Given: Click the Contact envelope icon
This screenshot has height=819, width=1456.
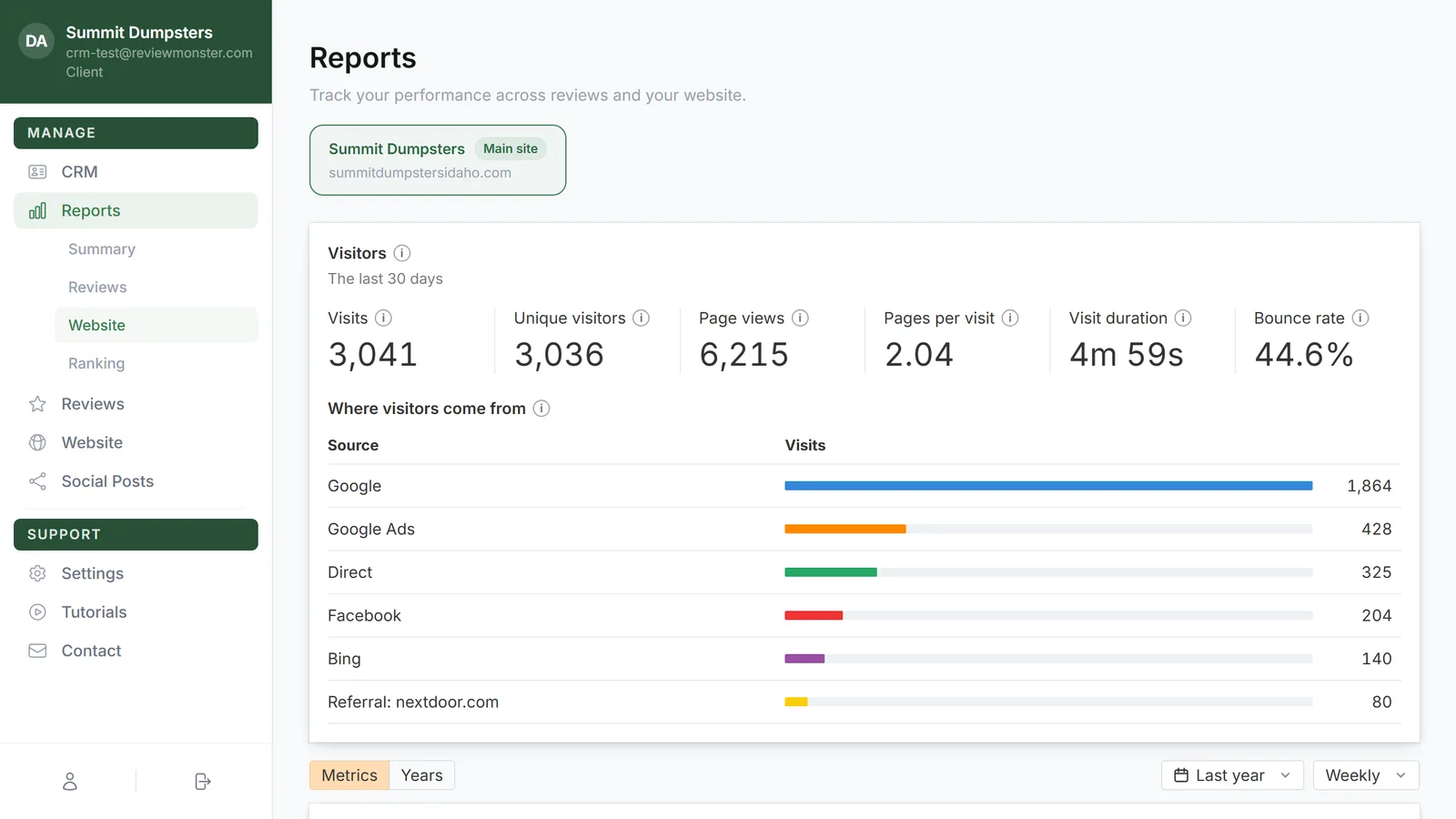Looking at the screenshot, I should click(37, 651).
